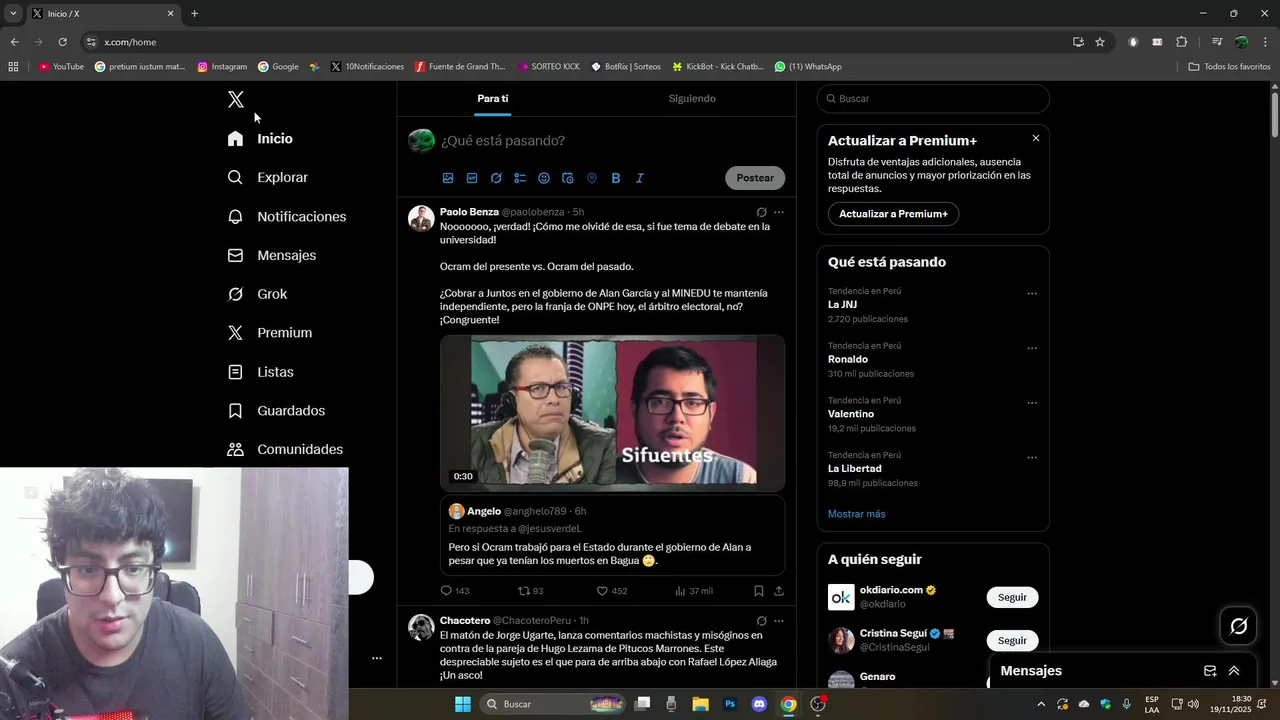Follow Cristina Seguí with Seguir button
1280x720 pixels.
click(x=1012, y=640)
